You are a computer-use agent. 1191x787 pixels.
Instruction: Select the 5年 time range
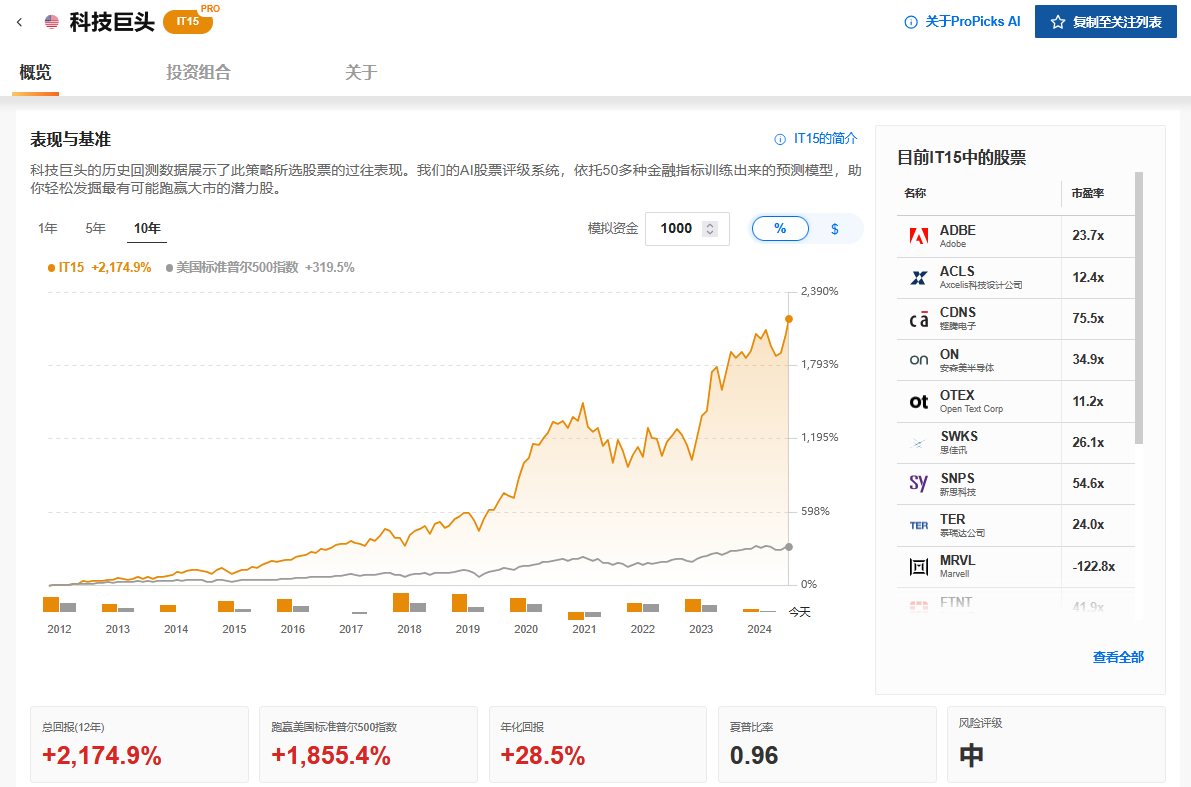pyautogui.click(x=95, y=229)
